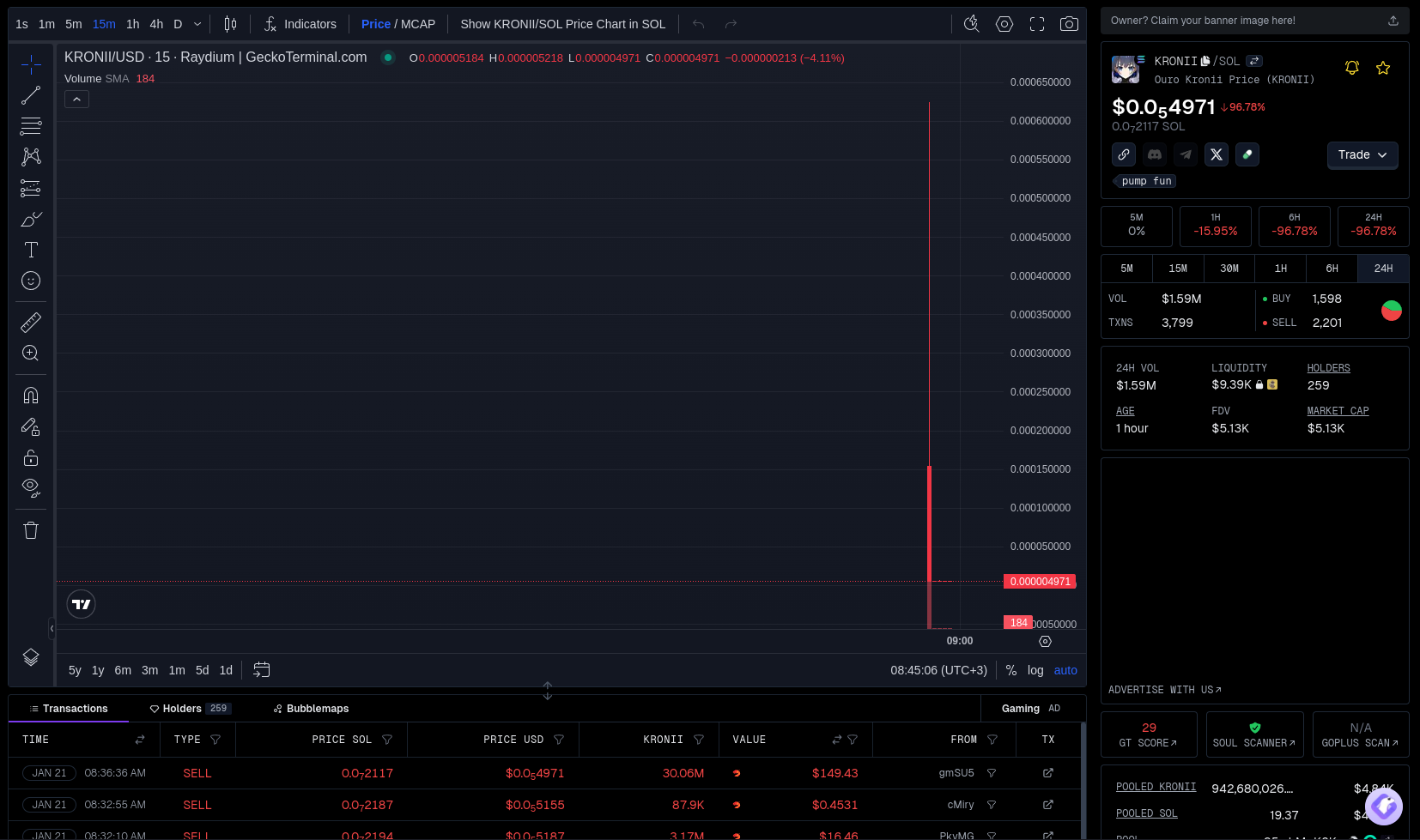Open the object tree layers icon
Image resolution: width=1420 pixels, height=840 pixels.
(x=31, y=657)
